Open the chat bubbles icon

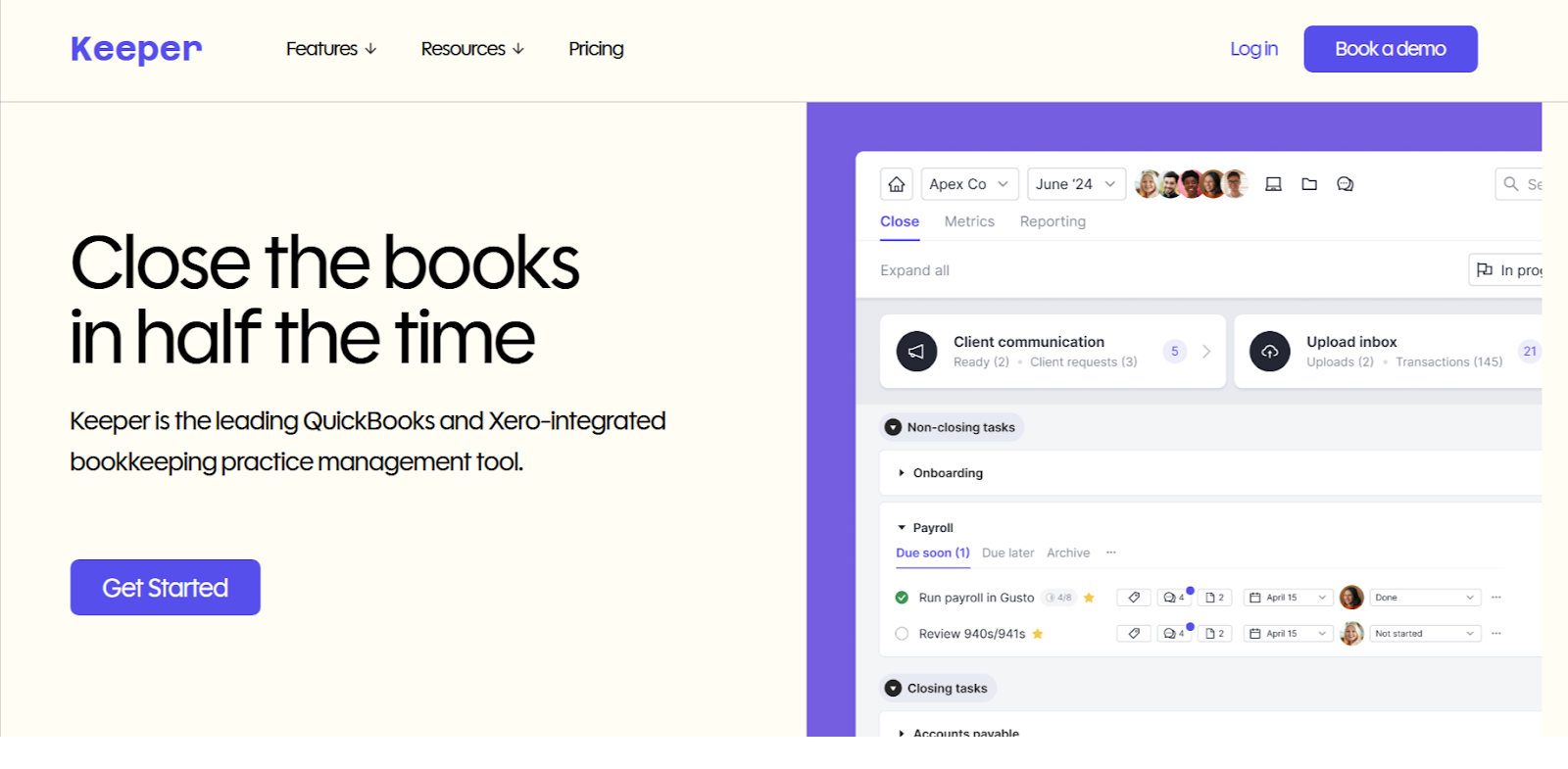pos(1345,184)
